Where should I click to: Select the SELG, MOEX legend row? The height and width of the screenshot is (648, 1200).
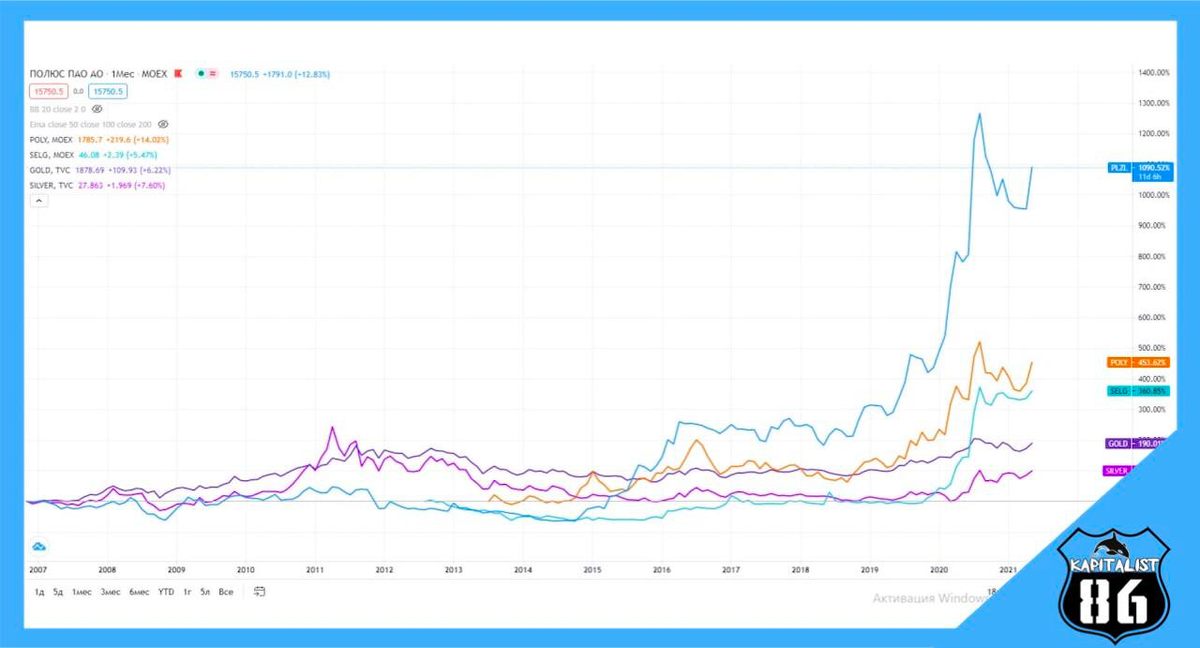click(x=94, y=155)
